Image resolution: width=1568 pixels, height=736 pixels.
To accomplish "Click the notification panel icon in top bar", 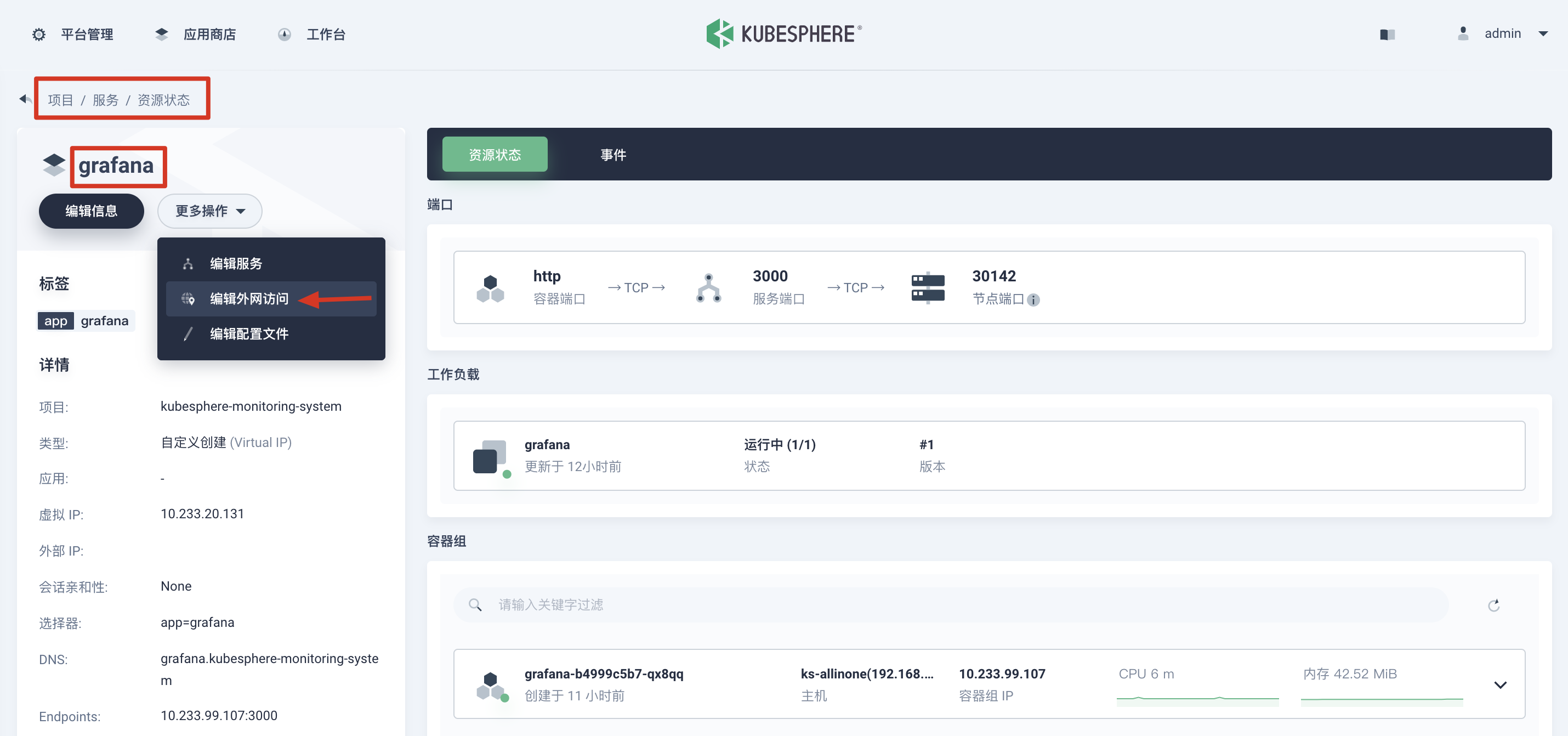I will click(x=1387, y=34).
